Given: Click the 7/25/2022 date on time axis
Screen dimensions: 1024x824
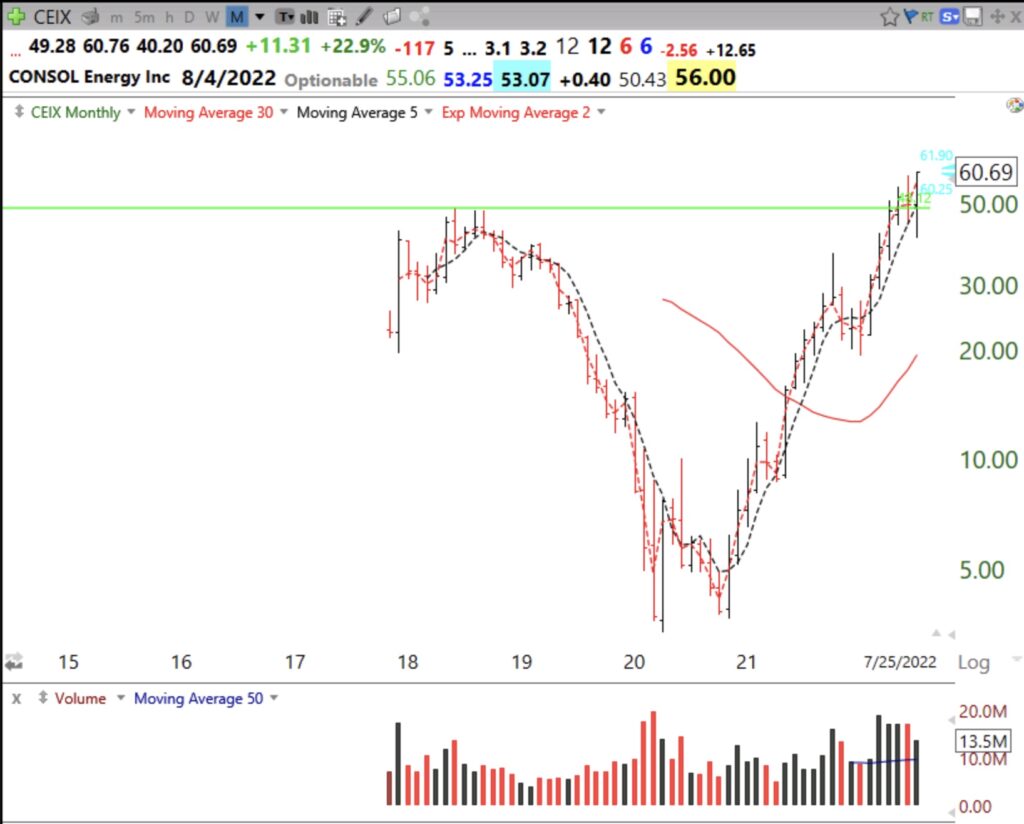Looking at the screenshot, I should tap(901, 662).
